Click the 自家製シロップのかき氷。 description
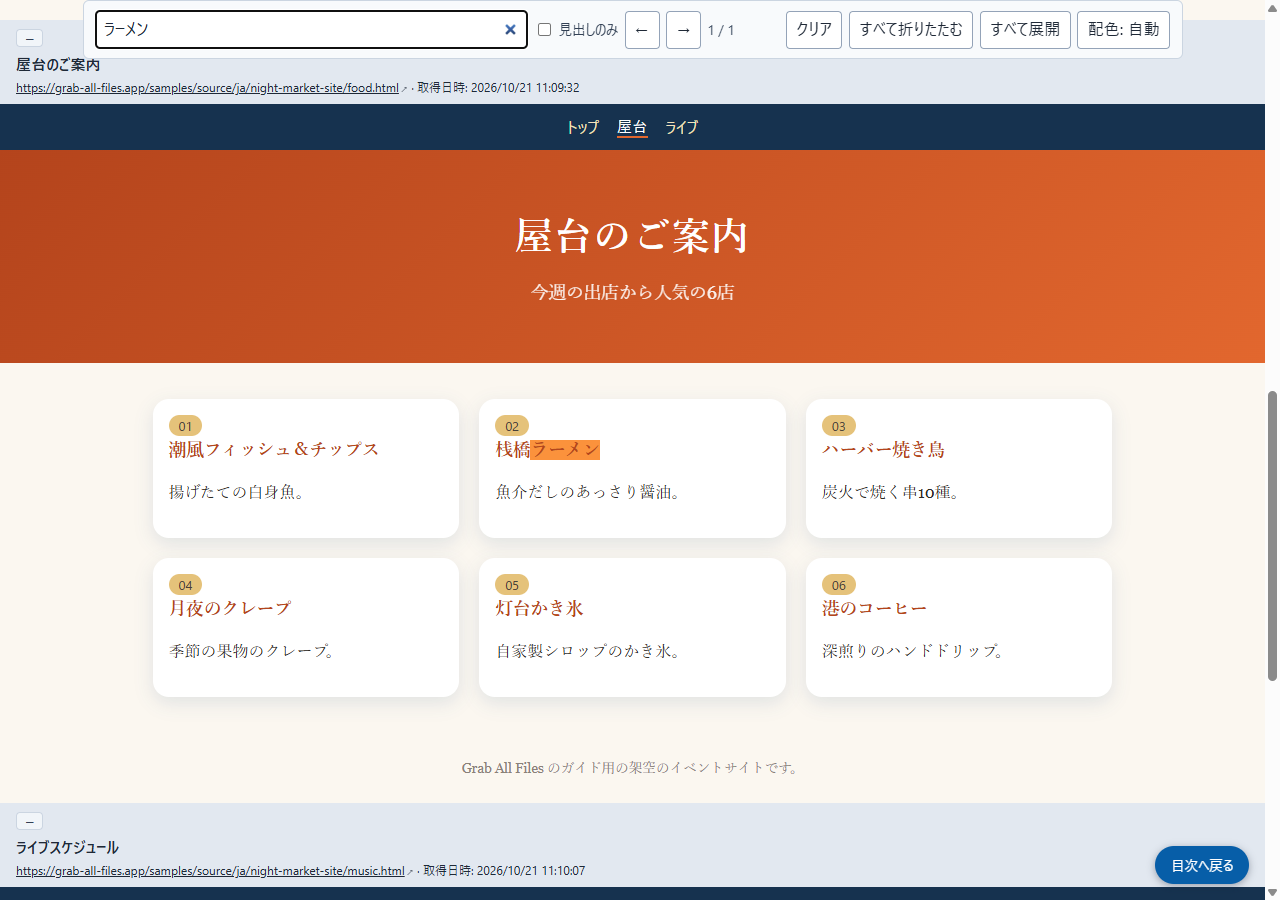The image size is (1280, 900). tap(588, 651)
